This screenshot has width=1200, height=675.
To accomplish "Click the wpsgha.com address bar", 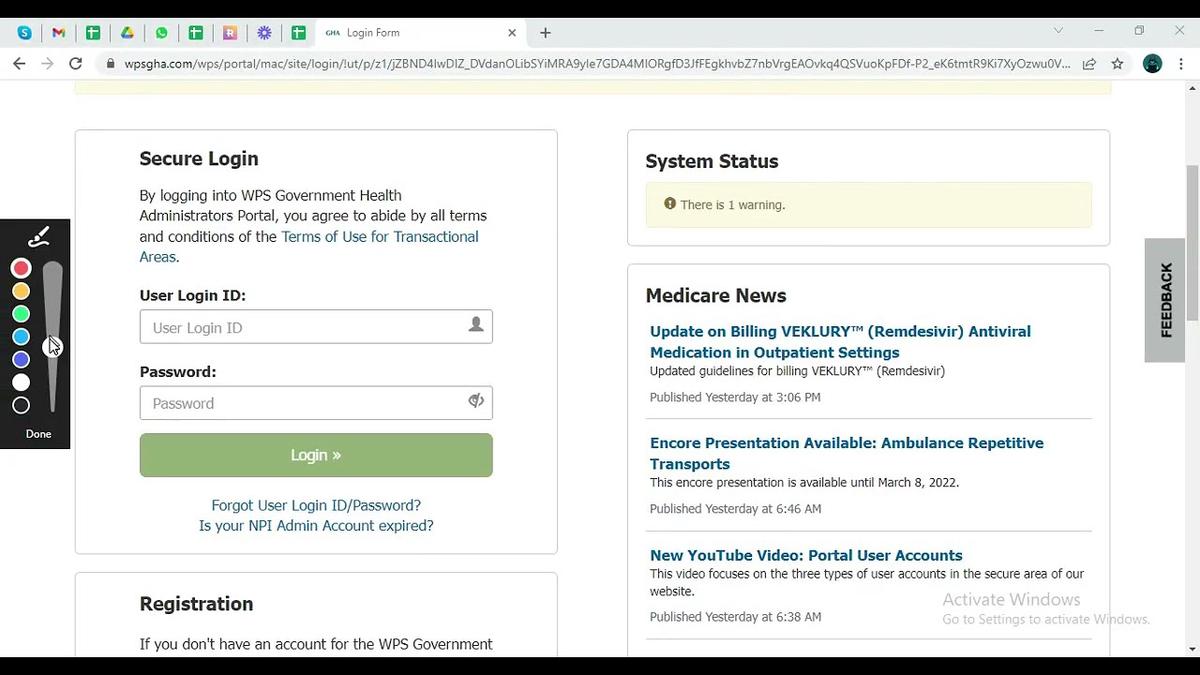I will tap(596, 63).
